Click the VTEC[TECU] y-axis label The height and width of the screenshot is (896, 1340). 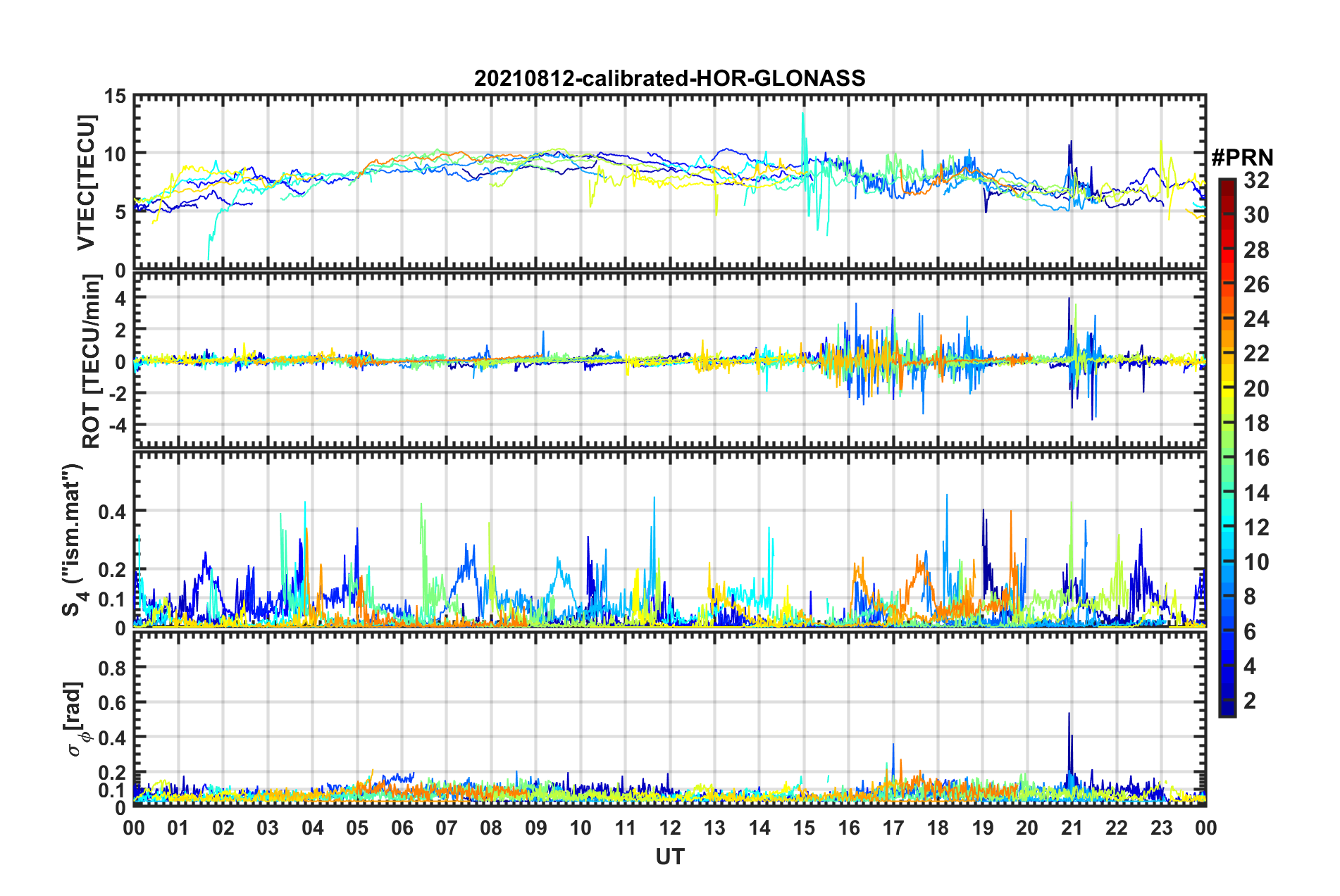pyautogui.click(x=86, y=183)
